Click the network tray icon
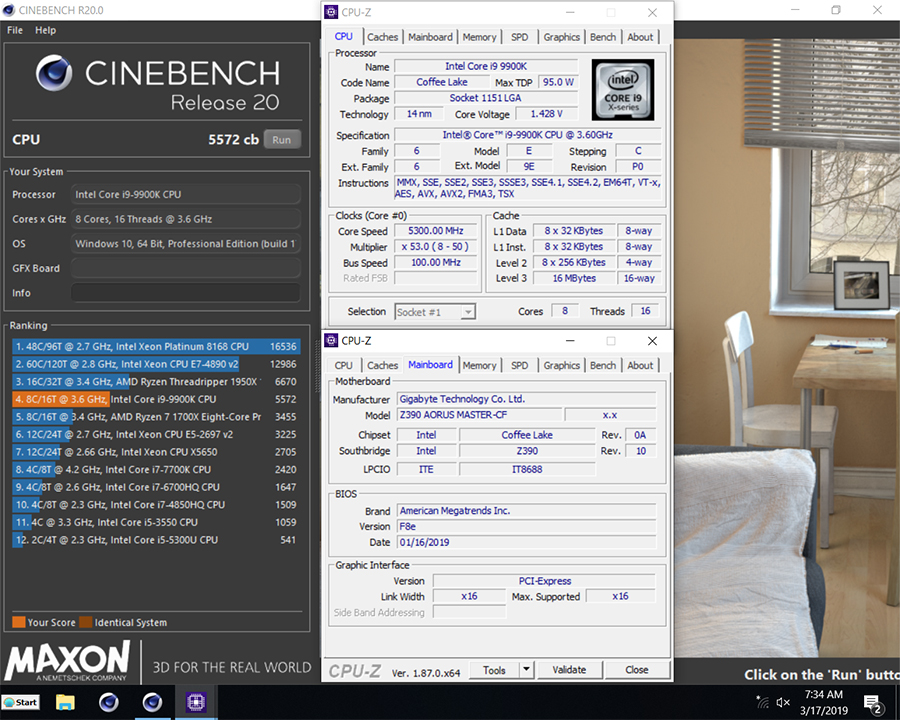 [x=763, y=703]
